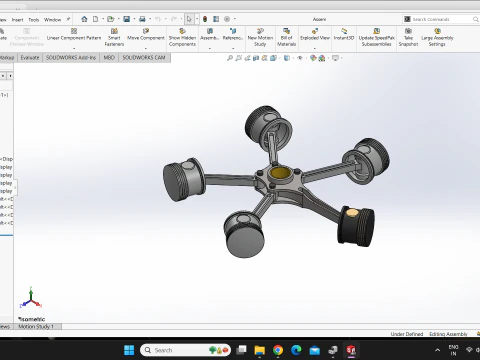This screenshot has height=360, width=480.
Task: Click Zoom to Area icon in view toolbar
Action: point(238,58)
